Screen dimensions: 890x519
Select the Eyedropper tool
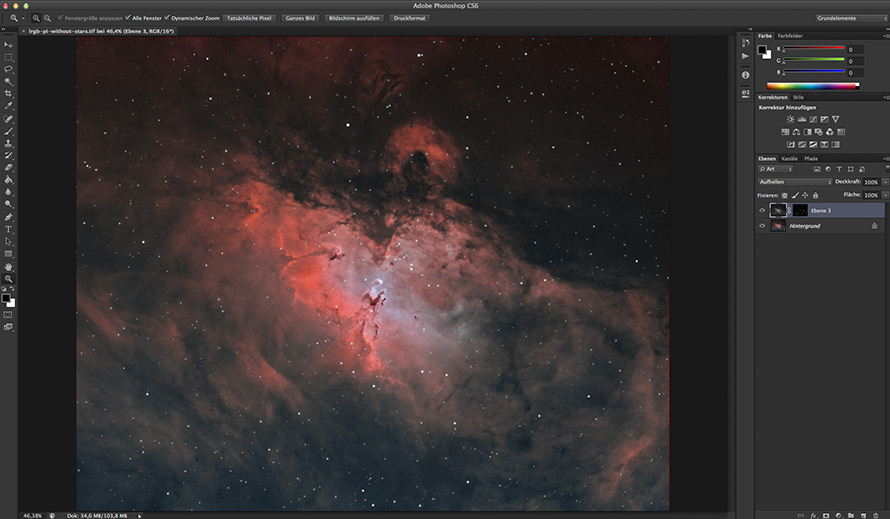pos(9,106)
